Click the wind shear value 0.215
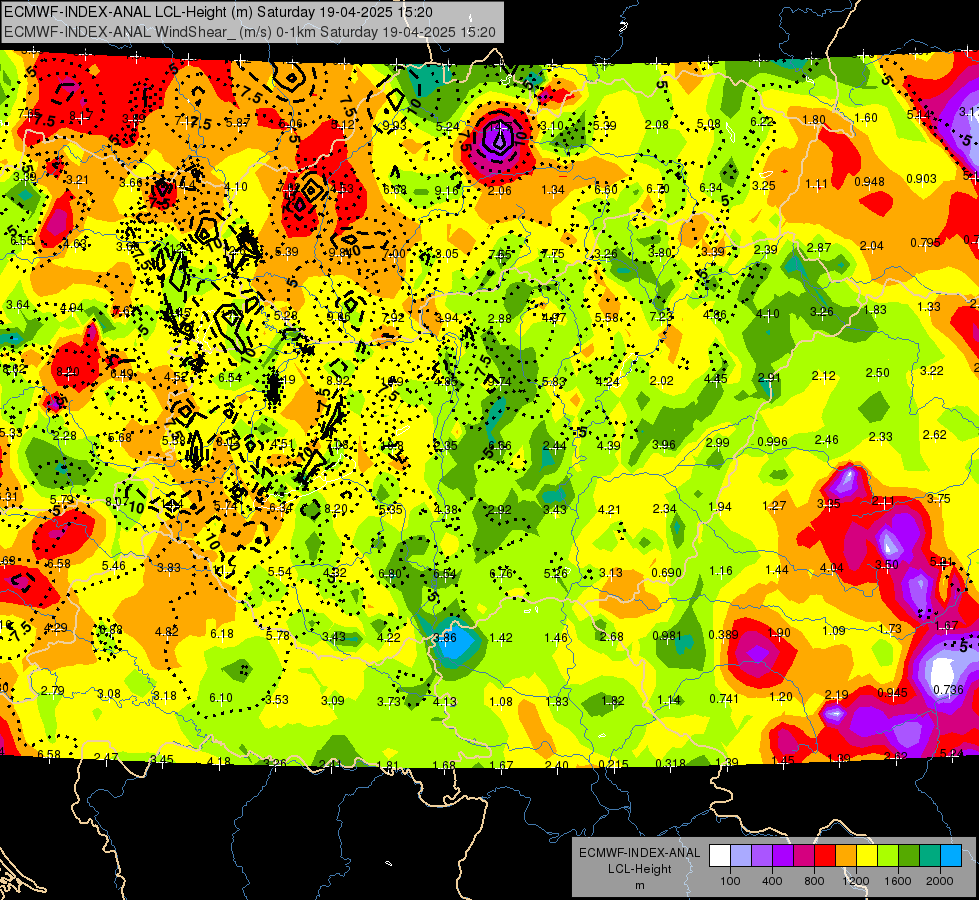 click(x=614, y=764)
